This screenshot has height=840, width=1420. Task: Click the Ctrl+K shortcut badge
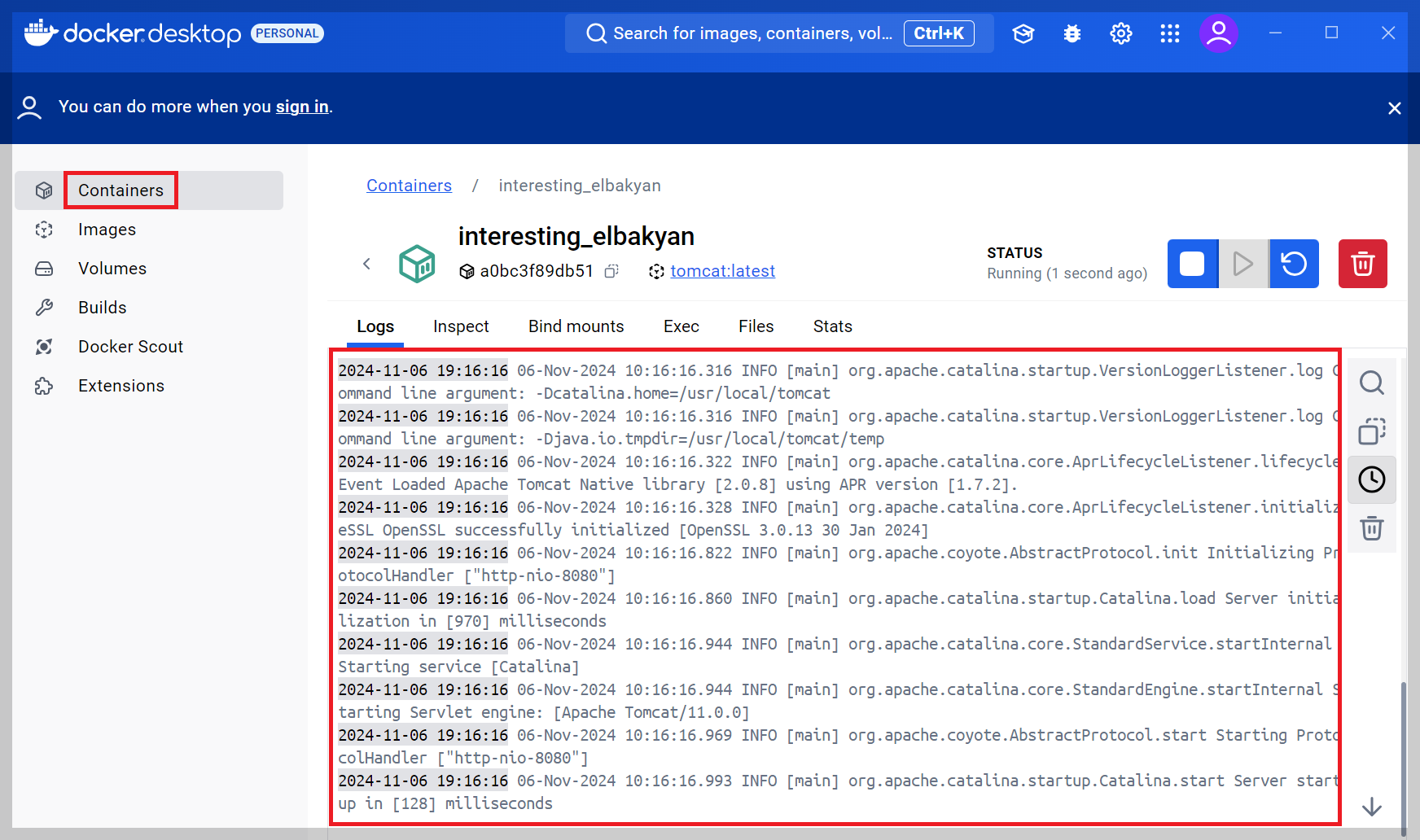click(939, 33)
